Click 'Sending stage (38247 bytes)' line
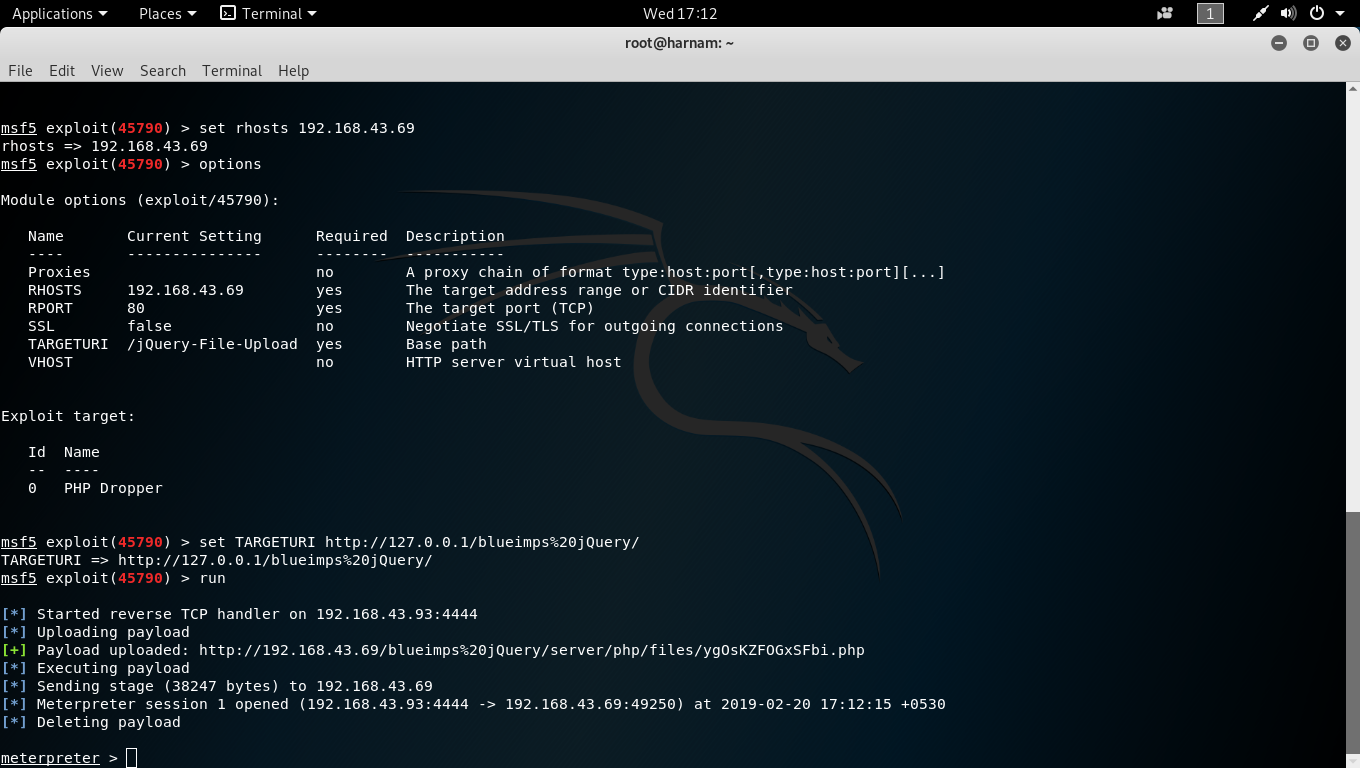The image size is (1360, 768). pyautogui.click(x=217, y=686)
